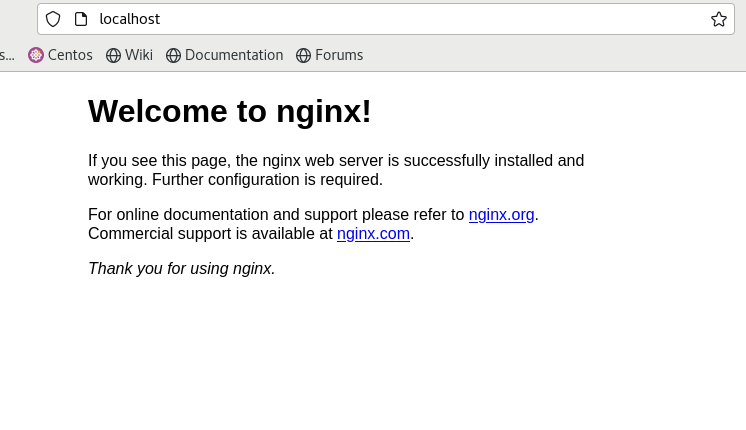Click the tracking protection shield icon
This screenshot has height=430, width=746.
tap(53, 19)
